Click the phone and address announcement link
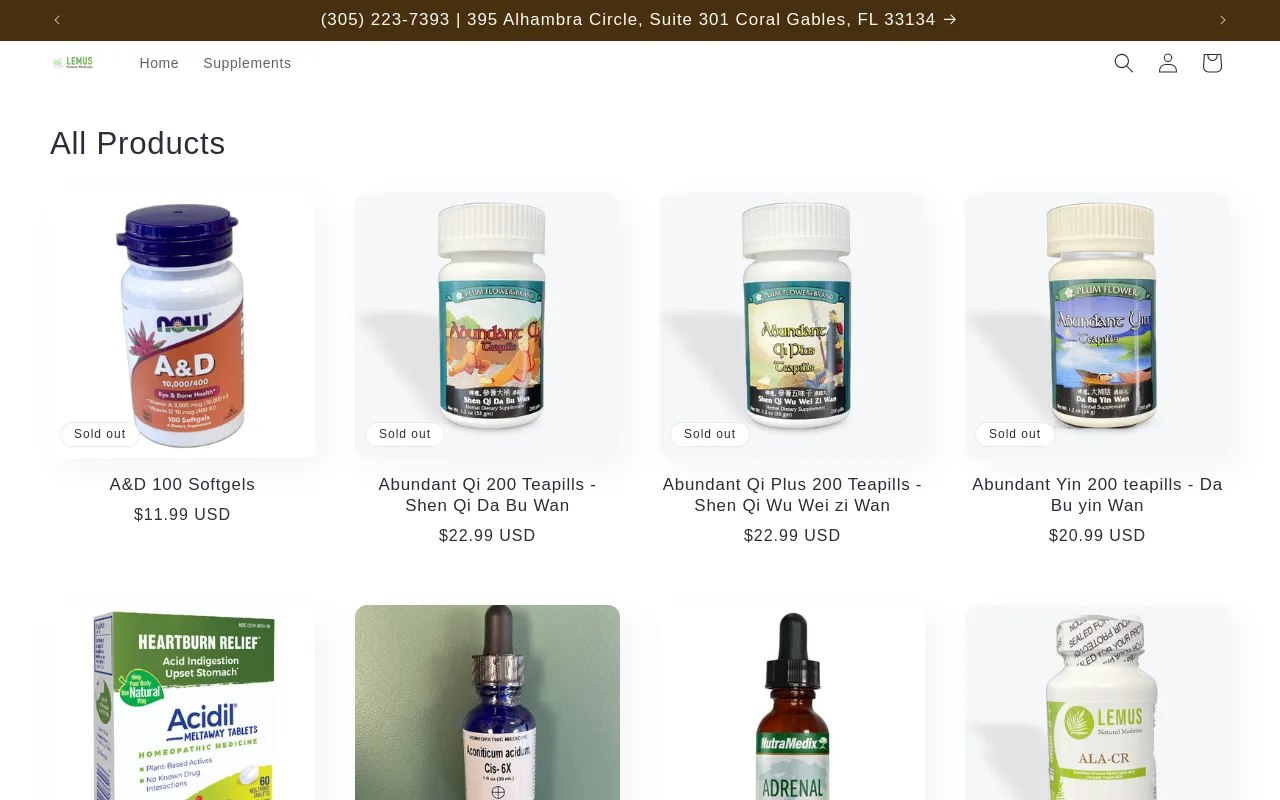The image size is (1280, 800). coord(639,20)
